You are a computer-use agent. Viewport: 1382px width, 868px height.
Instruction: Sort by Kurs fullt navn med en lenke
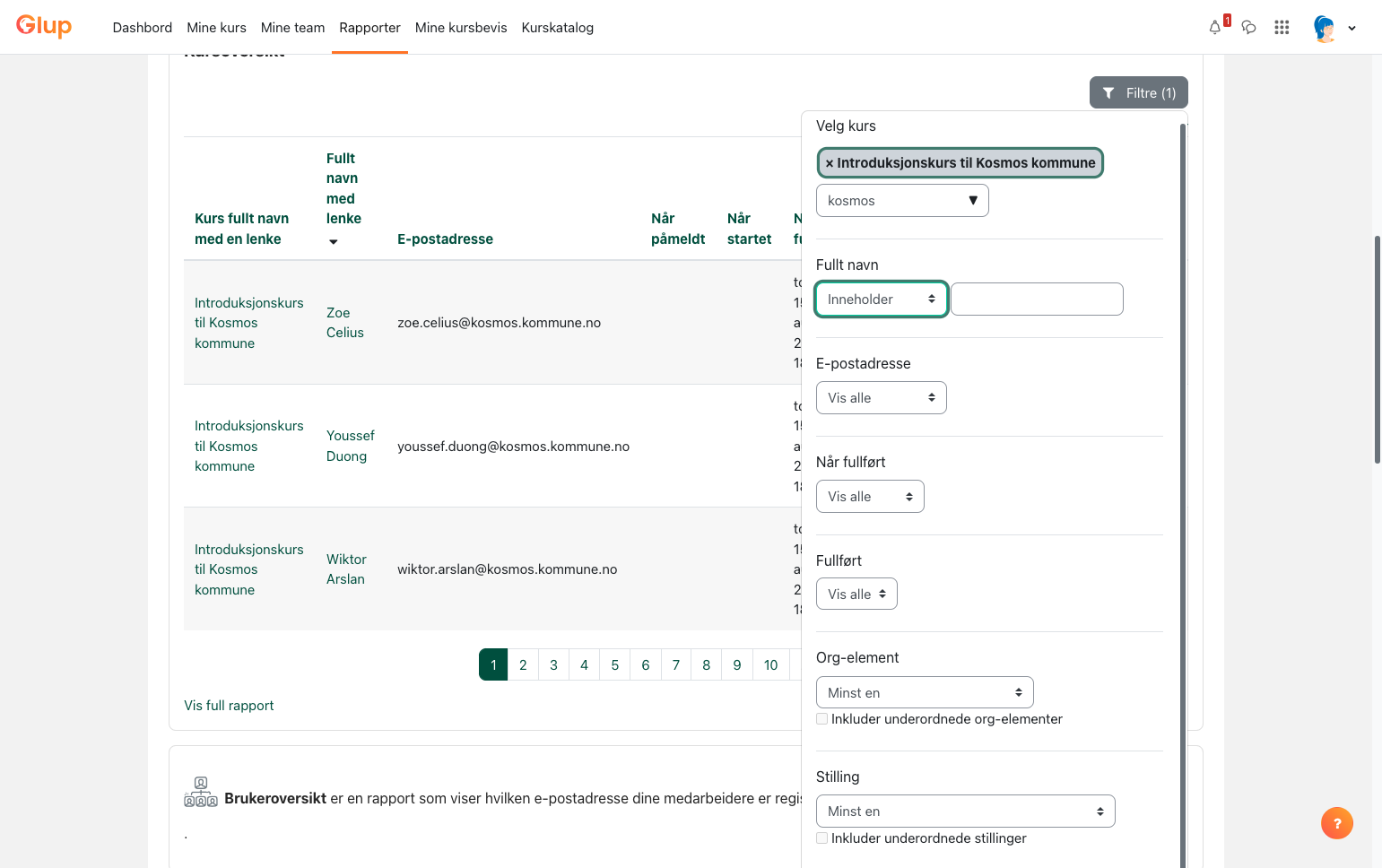[x=242, y=229]
